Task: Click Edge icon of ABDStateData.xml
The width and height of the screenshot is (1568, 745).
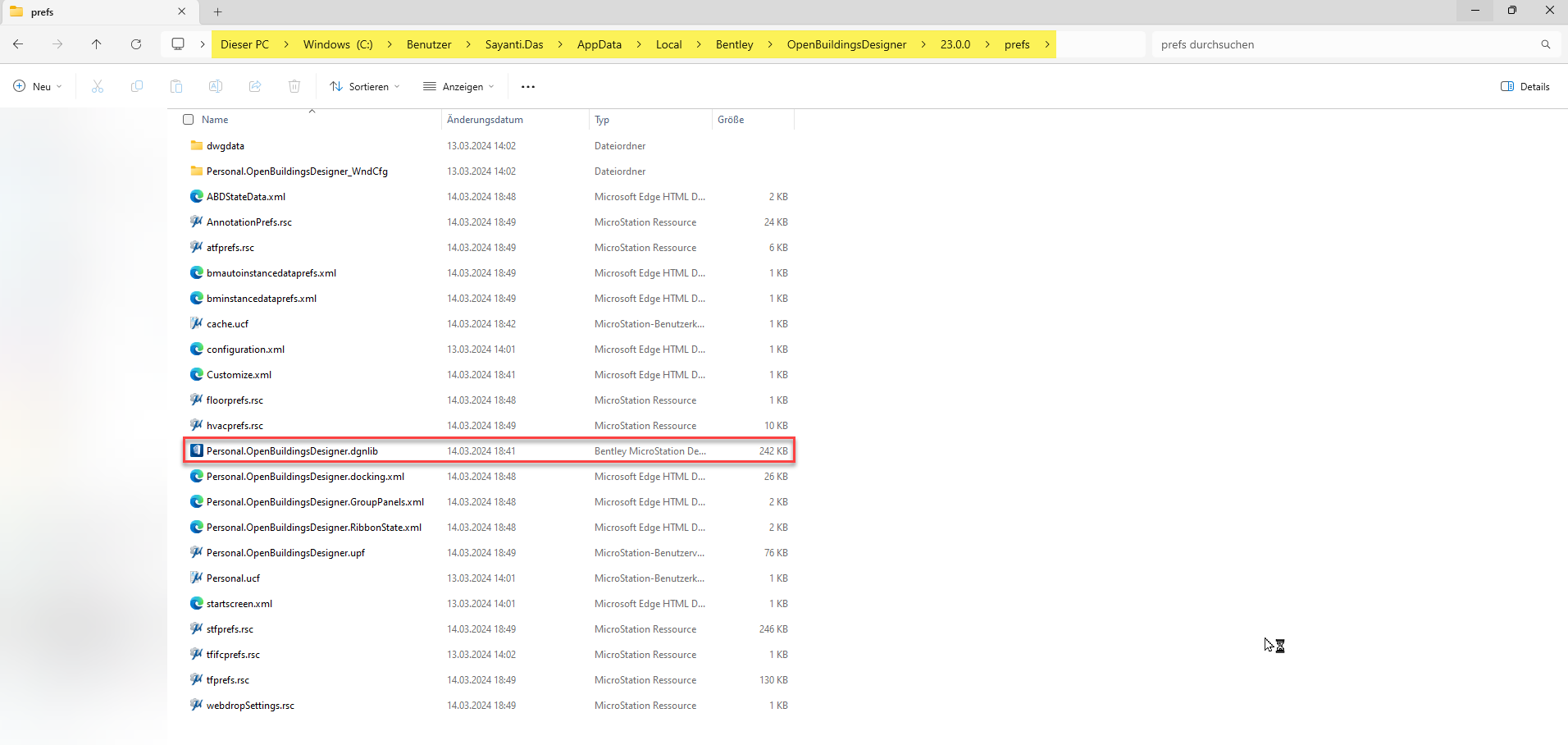Action: pyautogui.click(x=197, y=196)
